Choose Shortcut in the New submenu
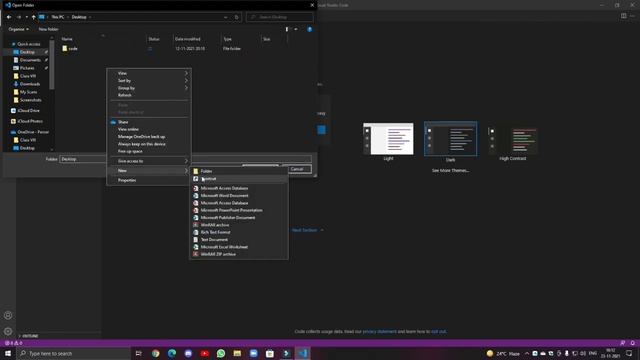The height and width of the screenshot is (360, 640). (239, 179)
